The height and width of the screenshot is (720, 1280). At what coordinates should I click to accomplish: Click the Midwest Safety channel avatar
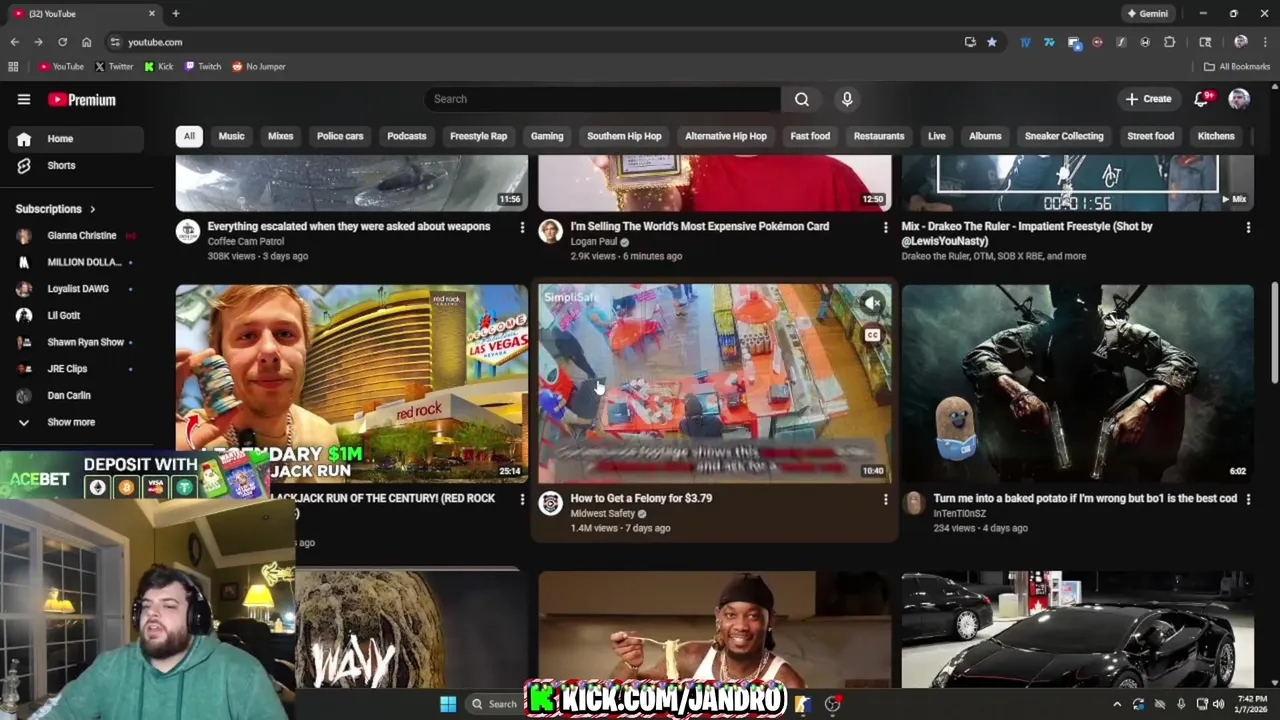tap(550, 503)
